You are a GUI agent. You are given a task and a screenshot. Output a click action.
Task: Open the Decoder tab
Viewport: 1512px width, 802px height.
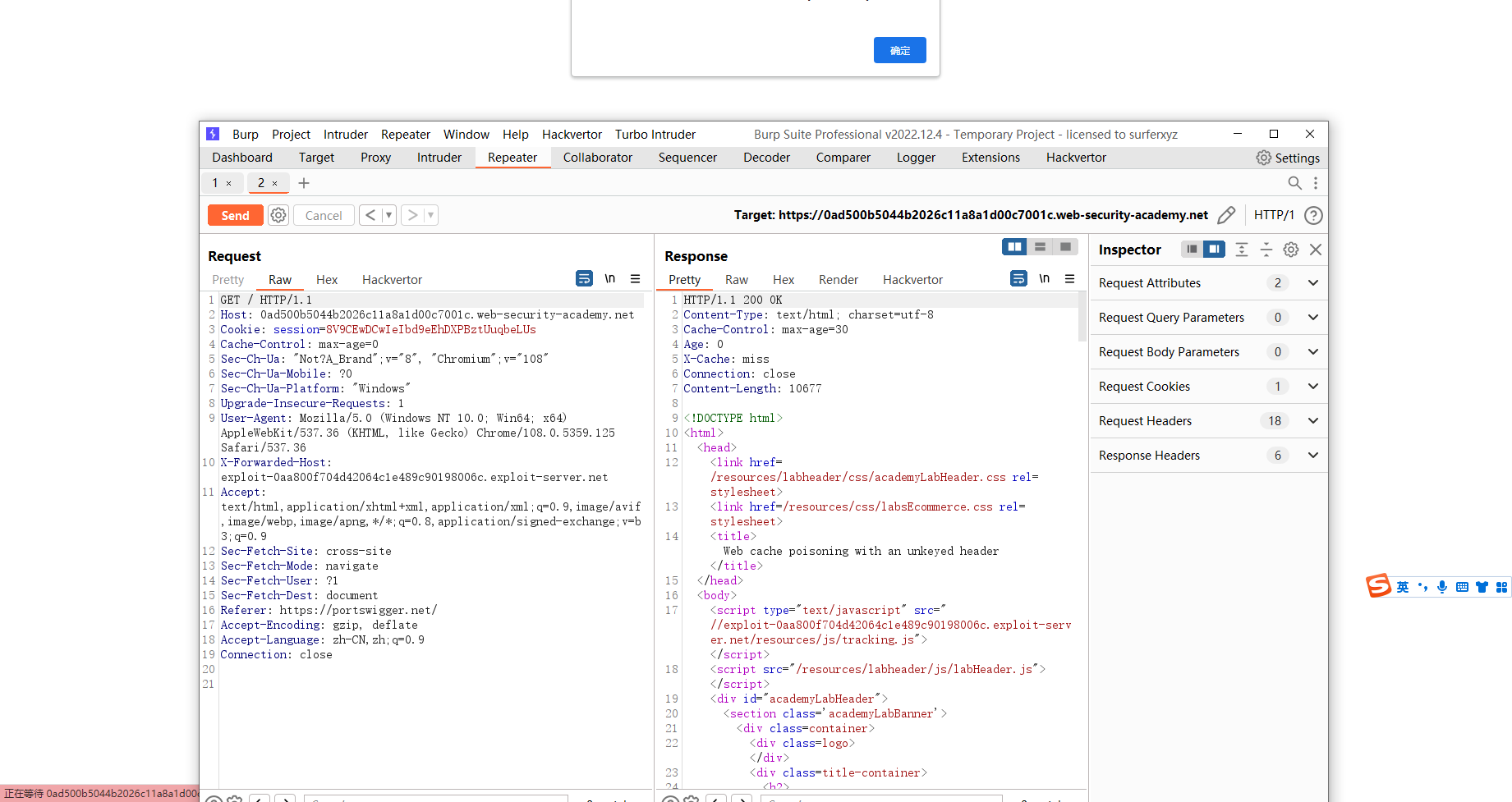click(766, 158)
